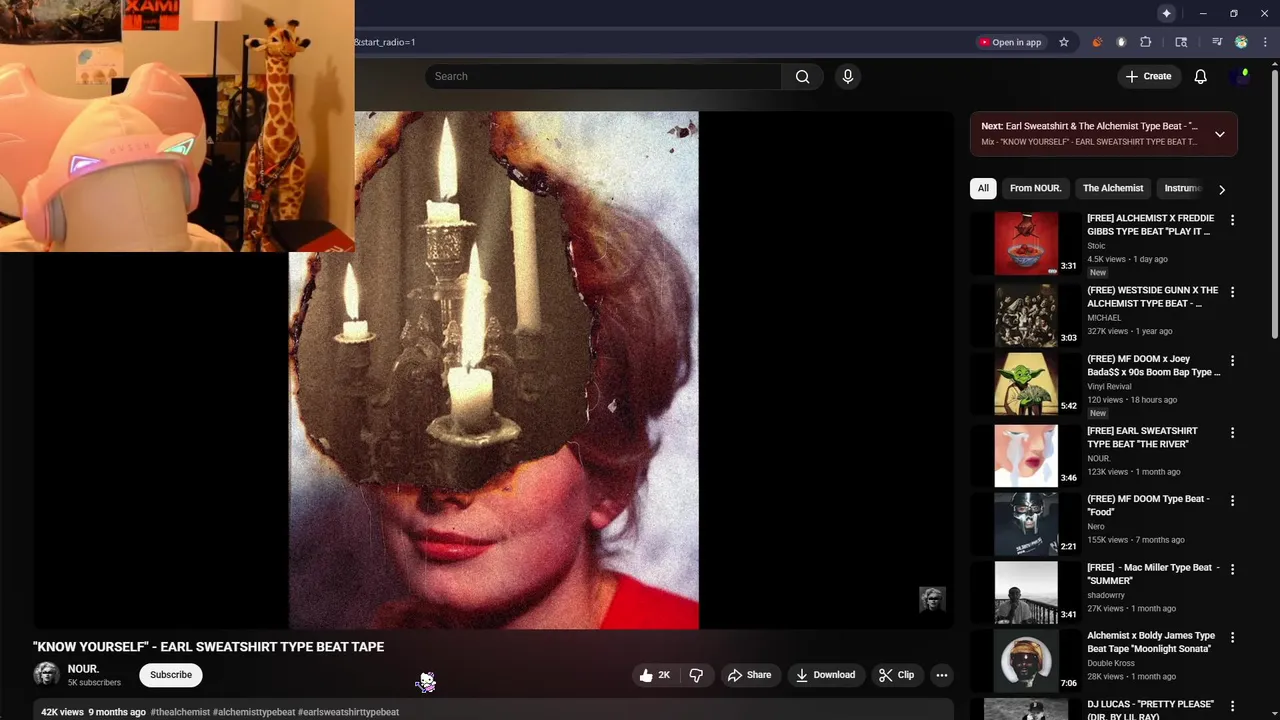Open DJ LUCAS PRETTY PLEASE title
Image resolution: width=1280 pixels, height=720 pixels.
pyautogui.click(x=1151, y=710)
